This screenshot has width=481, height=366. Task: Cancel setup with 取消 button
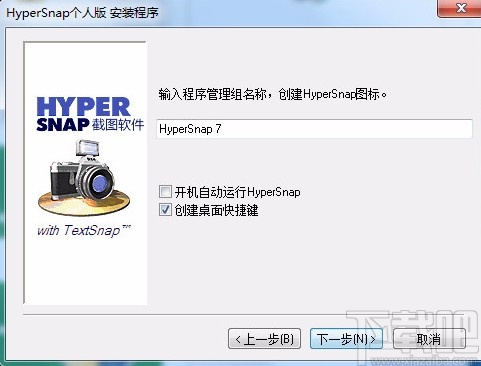(x=429, y=339)
